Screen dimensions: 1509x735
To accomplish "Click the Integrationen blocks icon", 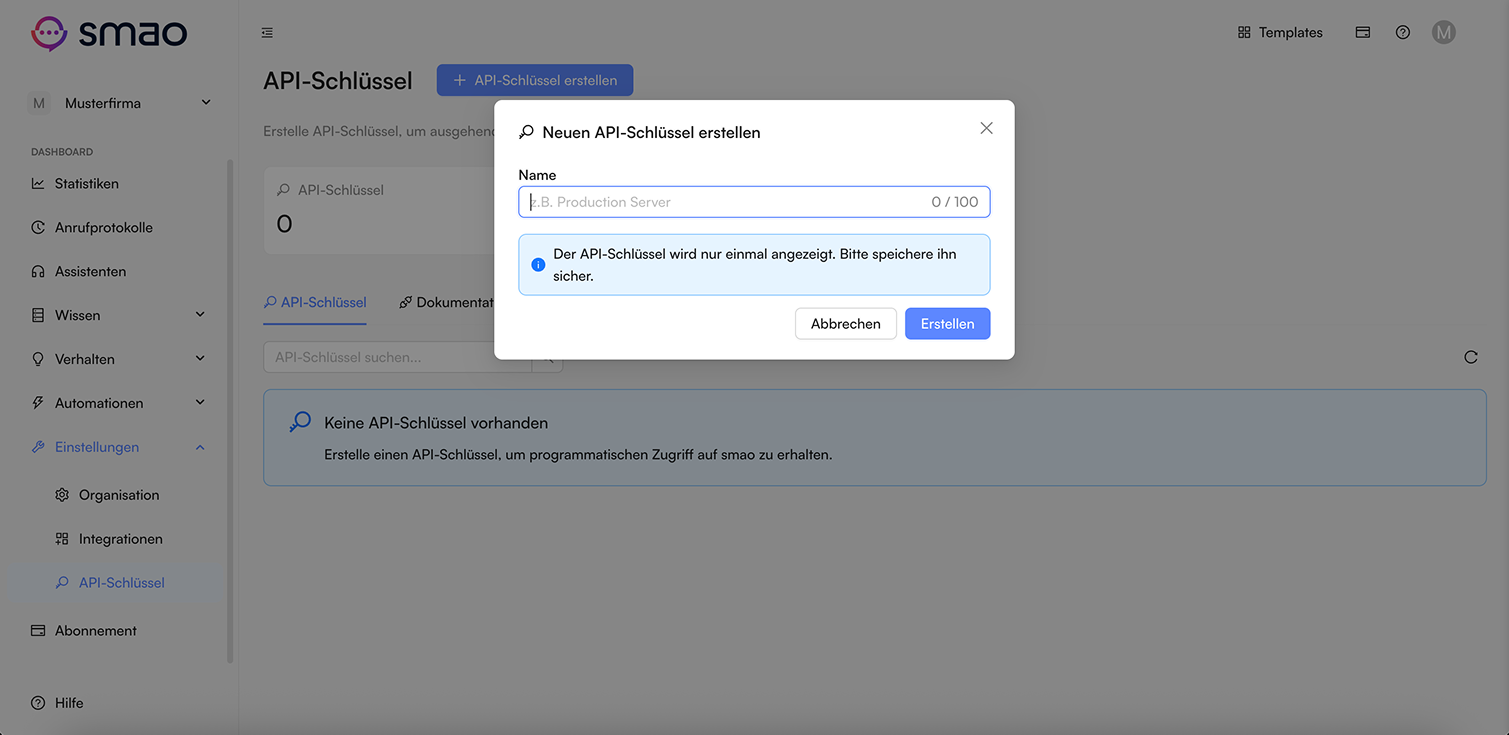I will point(62,539).
